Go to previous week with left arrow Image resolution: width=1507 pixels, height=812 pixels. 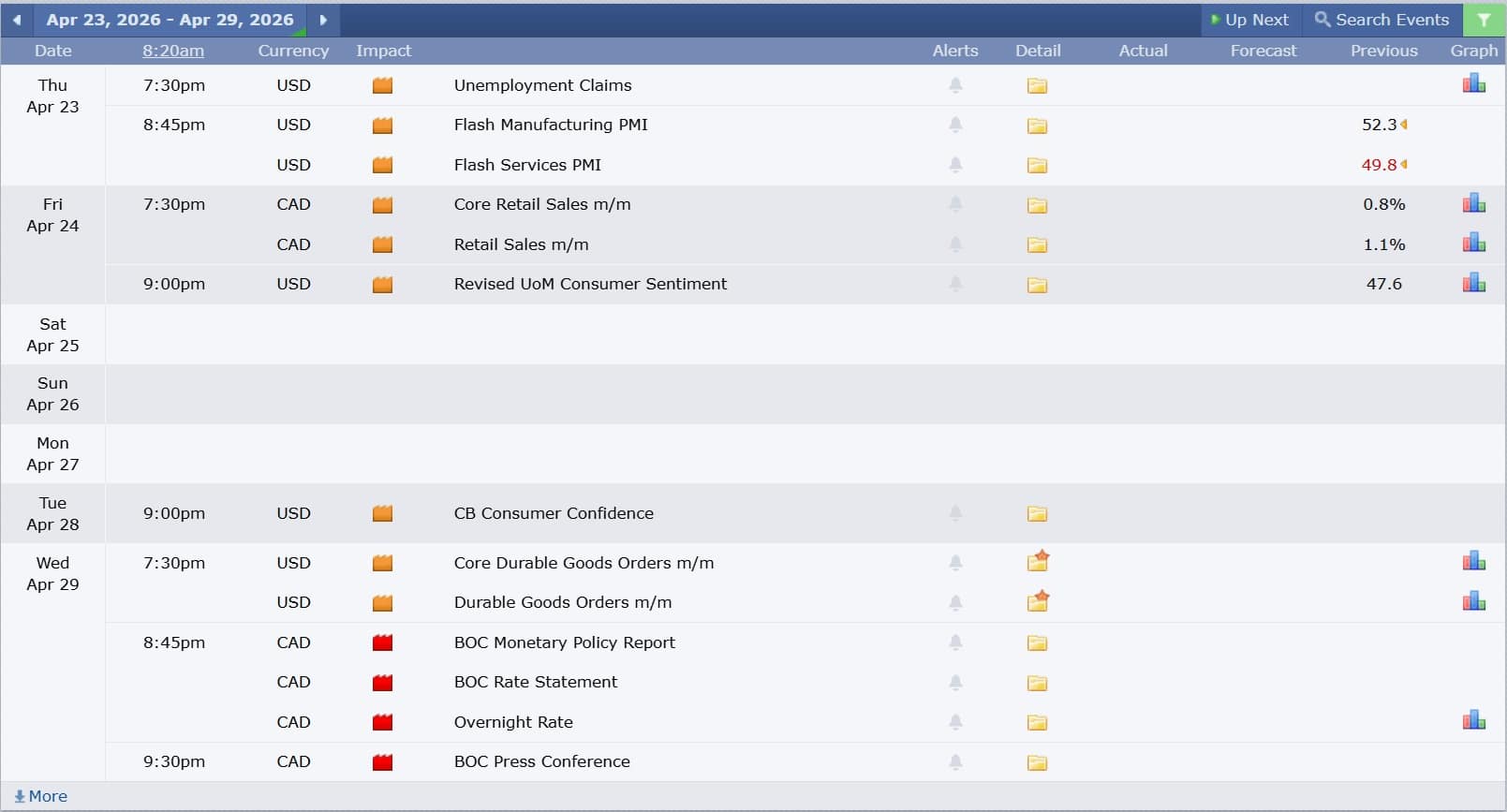pos(17,20)
